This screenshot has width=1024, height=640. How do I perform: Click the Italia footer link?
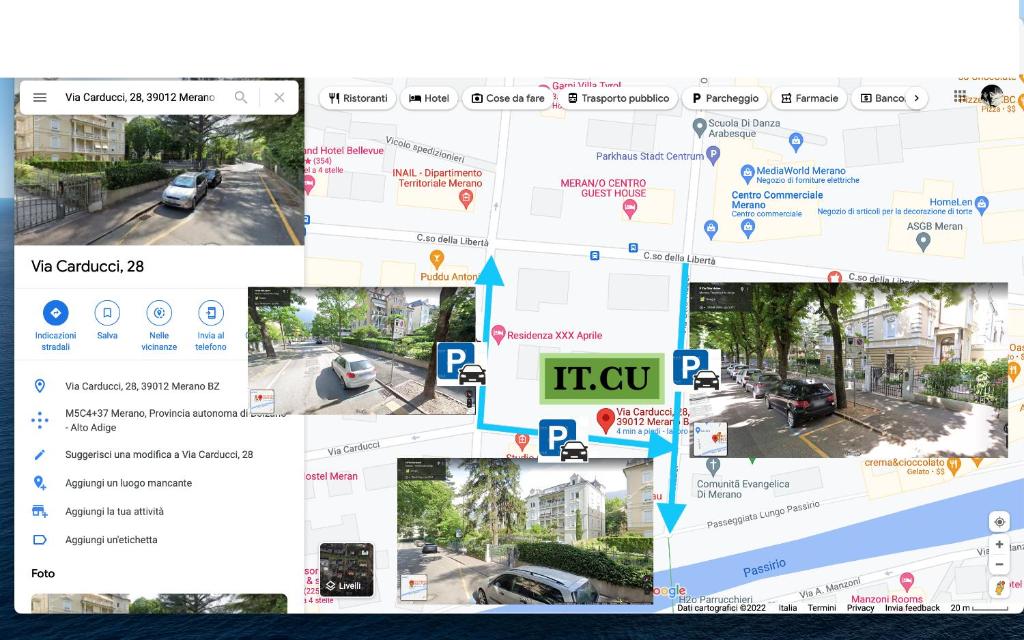point(788,607)
